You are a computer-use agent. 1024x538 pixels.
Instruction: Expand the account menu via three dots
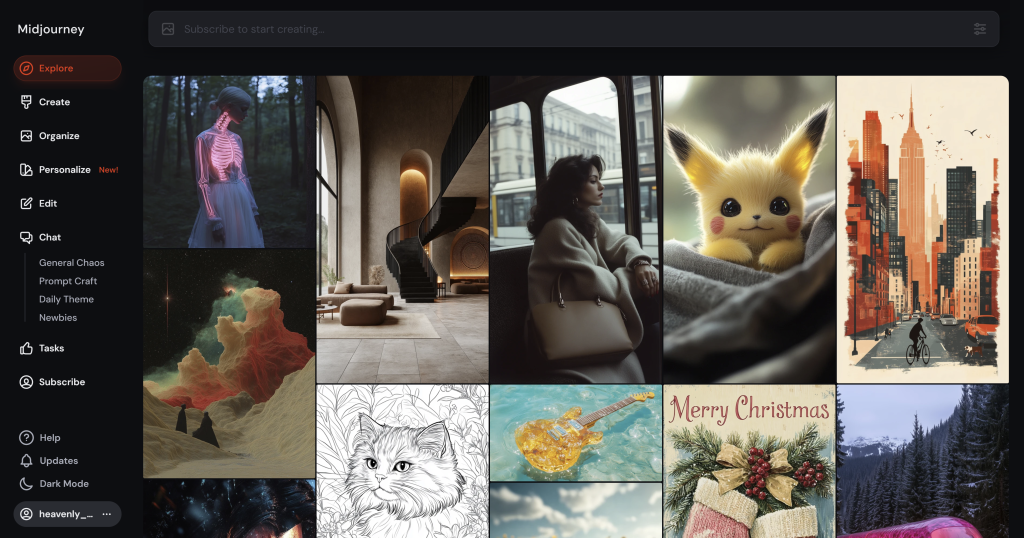point(106,514)
